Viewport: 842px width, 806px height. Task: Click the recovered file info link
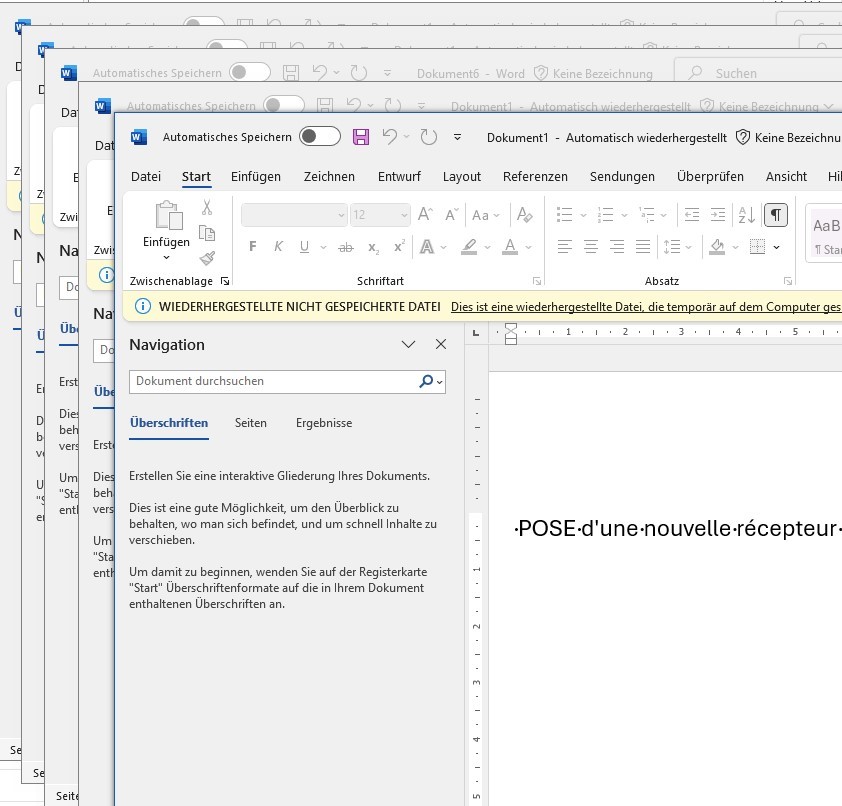[x=646, y=307]
